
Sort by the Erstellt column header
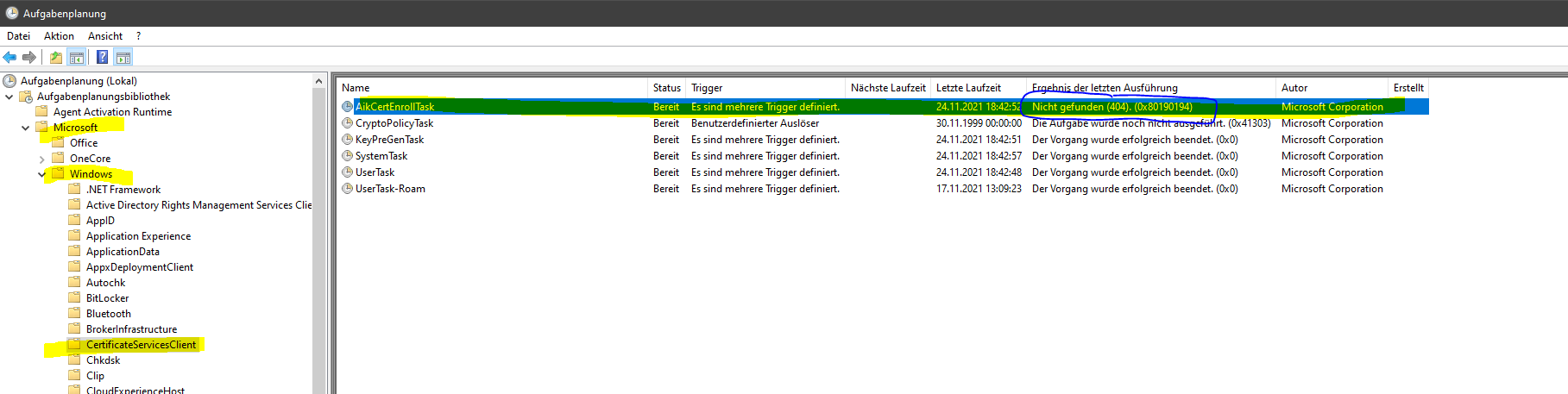click(1408, 88)
